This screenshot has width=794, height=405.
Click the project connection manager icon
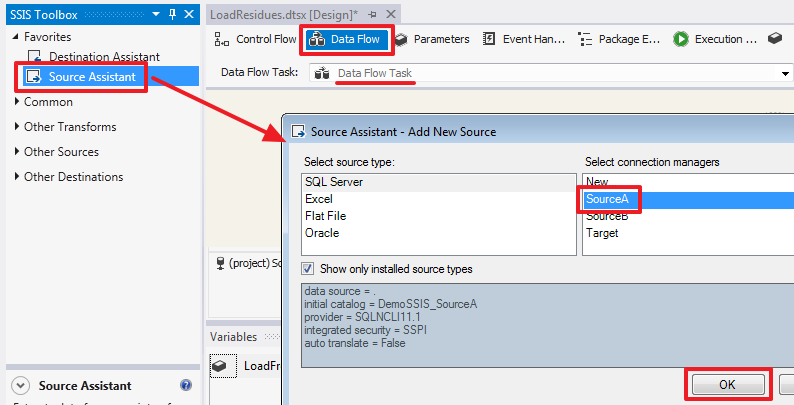coord(220,263)
